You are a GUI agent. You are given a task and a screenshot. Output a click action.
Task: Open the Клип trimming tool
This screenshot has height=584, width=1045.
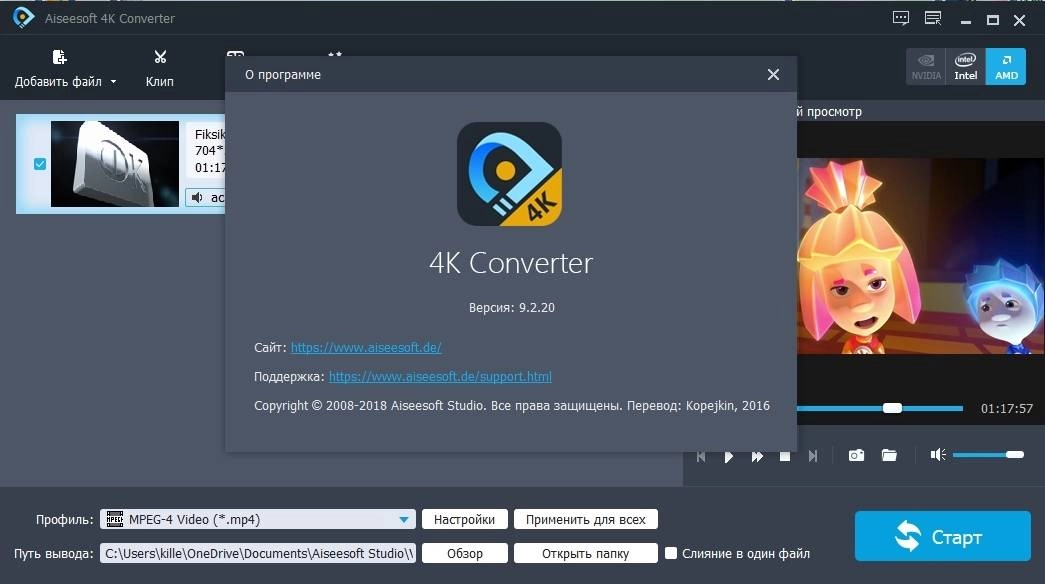click(160, 69)
